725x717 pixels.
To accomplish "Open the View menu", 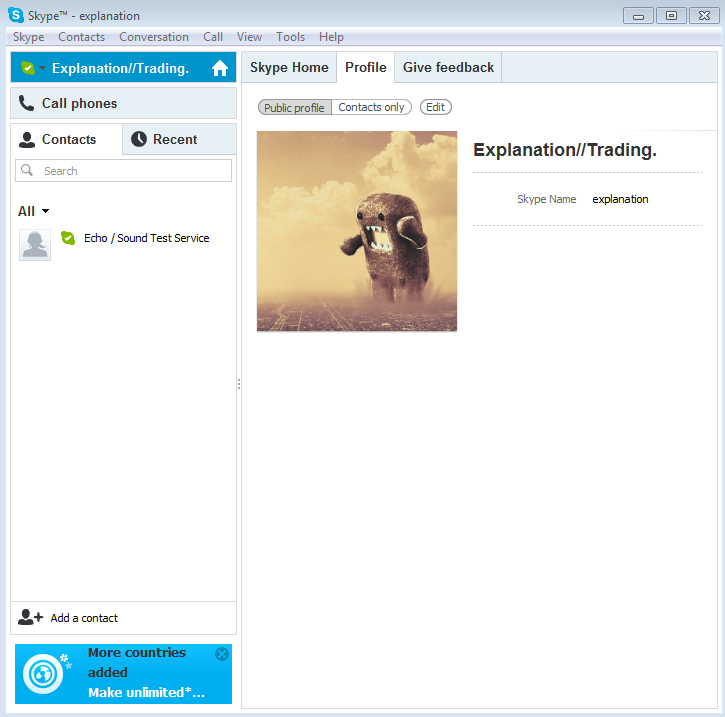I will pyautogui.click(x=249, y=37).
